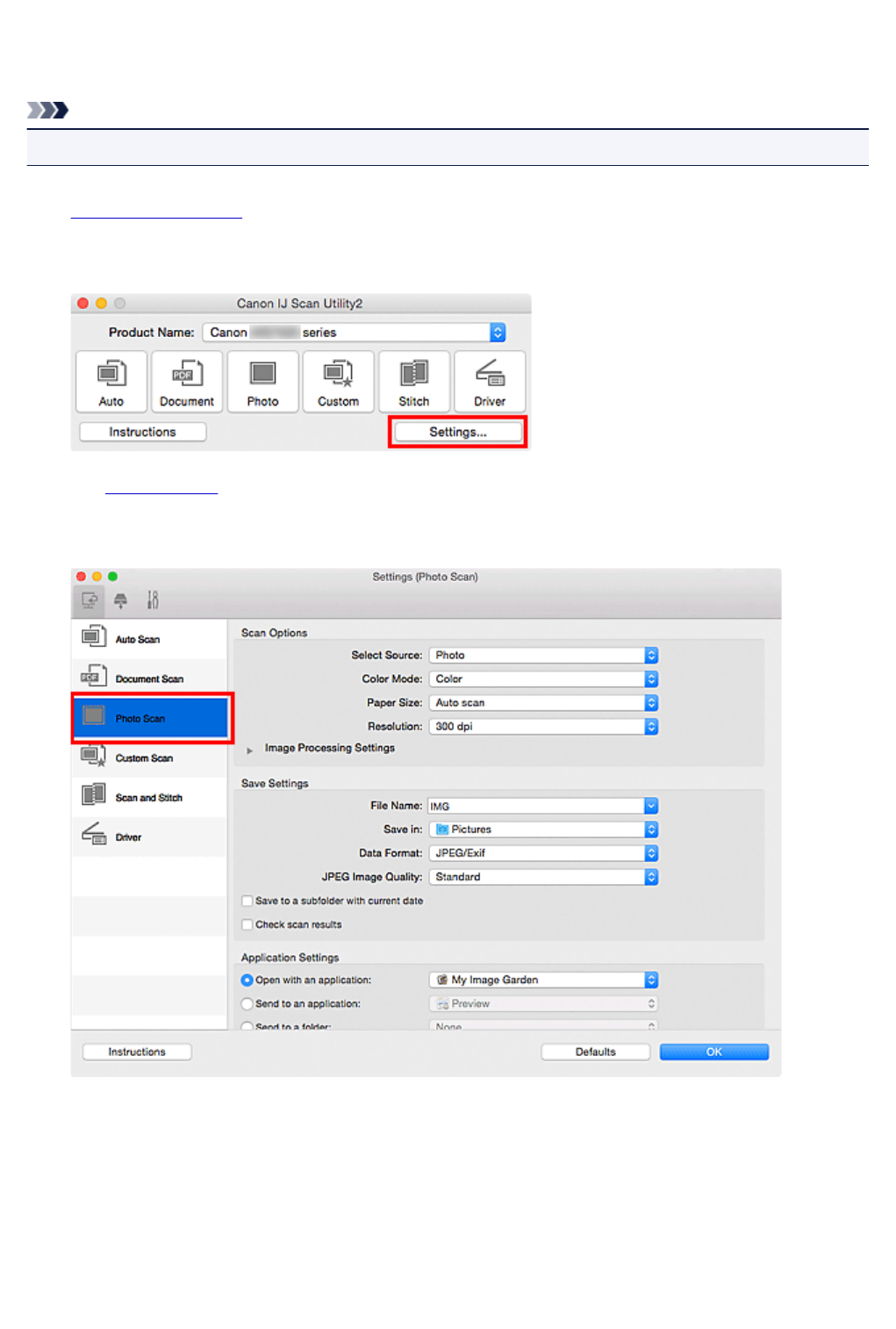
Task: Select Custom Scan in settings sidebar
Action: point(149,758)
